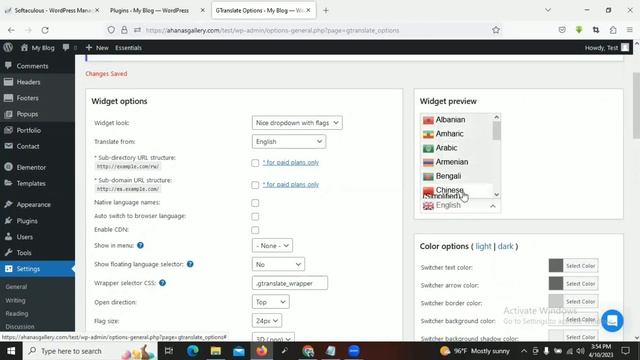
Task: Show help for Show in menu
Action: click(140, 245)
